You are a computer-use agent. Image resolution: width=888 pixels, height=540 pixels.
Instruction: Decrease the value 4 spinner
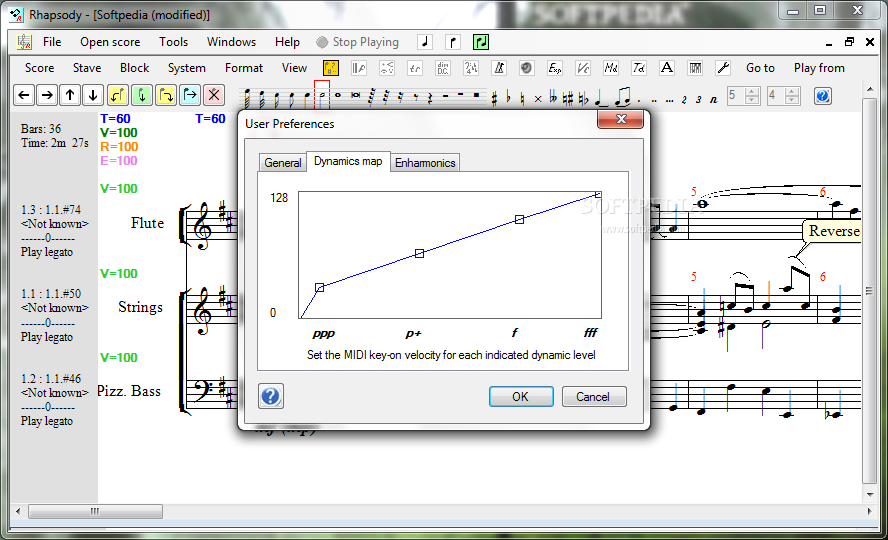click(x=792, y=100)
